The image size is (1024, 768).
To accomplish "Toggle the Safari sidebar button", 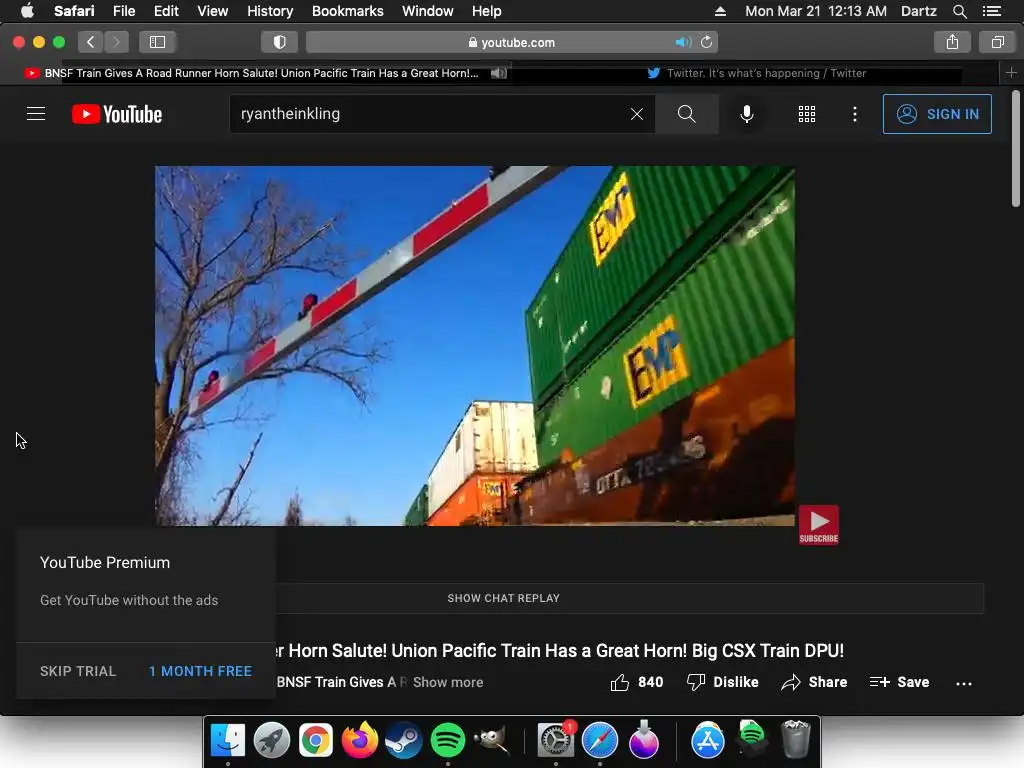I will (157, 42).
